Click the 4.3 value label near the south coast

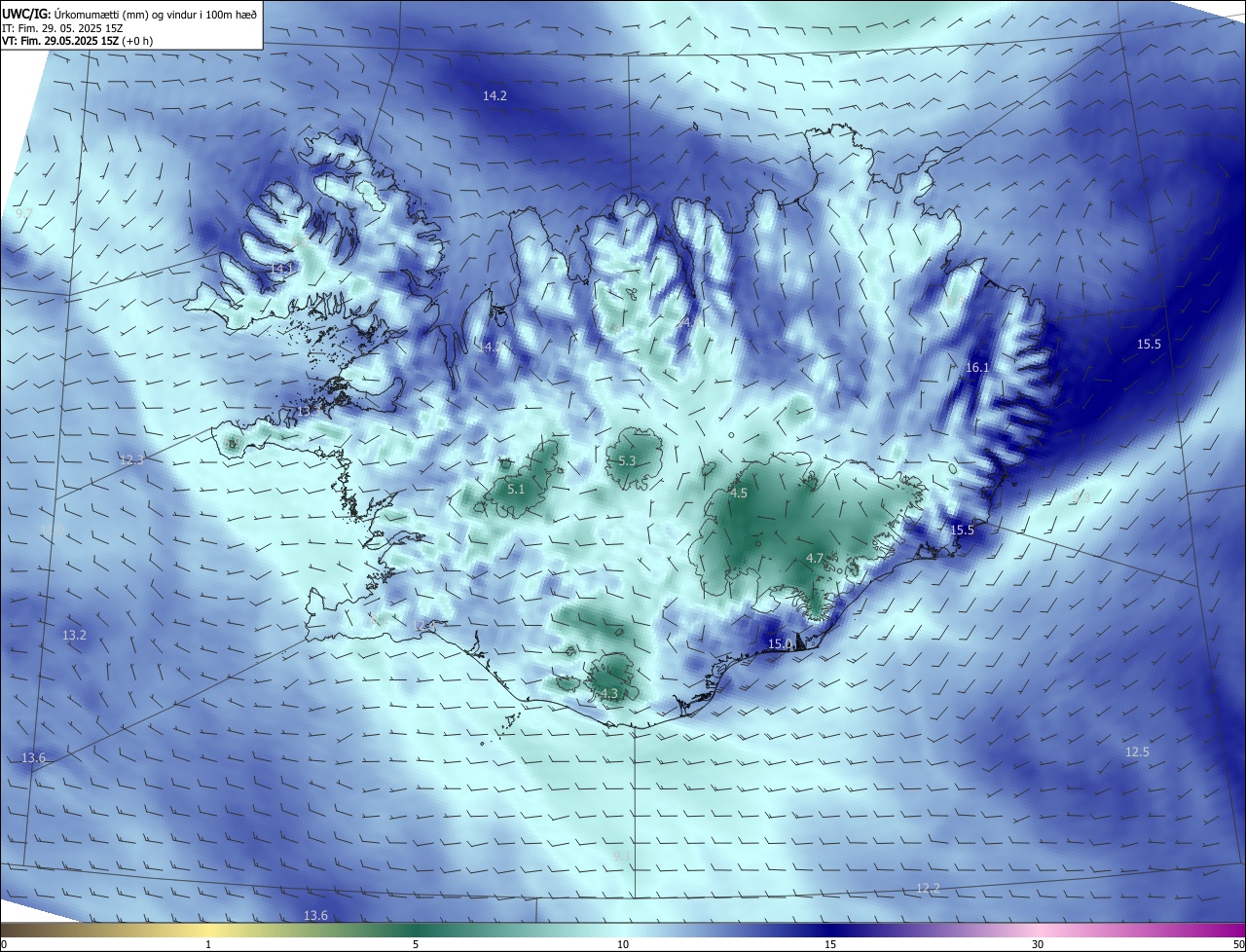(609, 694)
